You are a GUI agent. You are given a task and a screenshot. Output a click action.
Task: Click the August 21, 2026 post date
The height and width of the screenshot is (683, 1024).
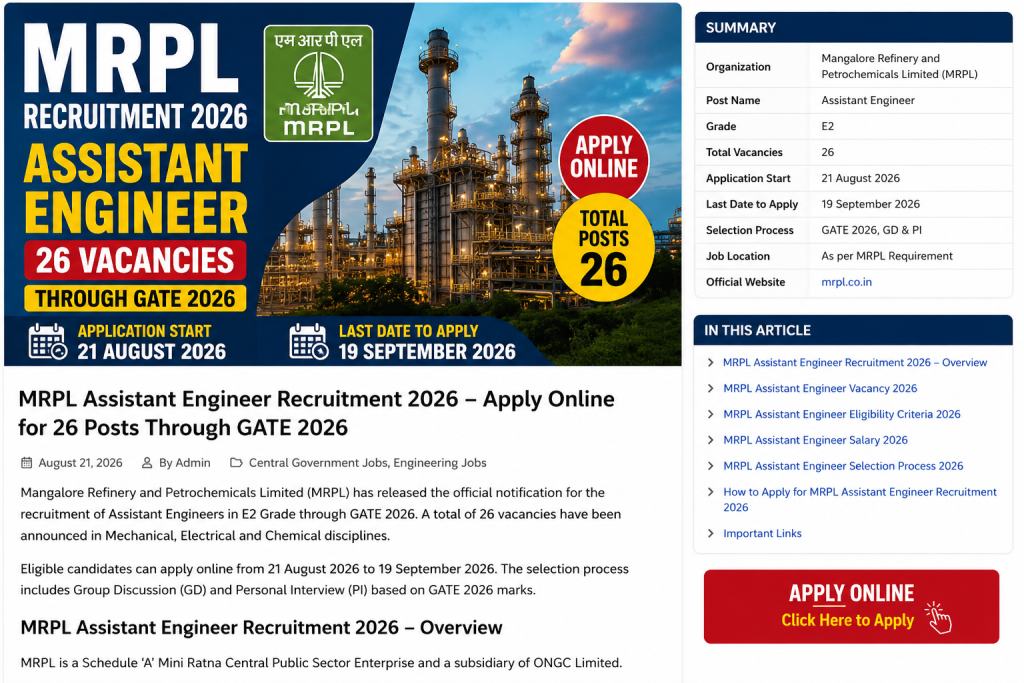tap(80, 463)
